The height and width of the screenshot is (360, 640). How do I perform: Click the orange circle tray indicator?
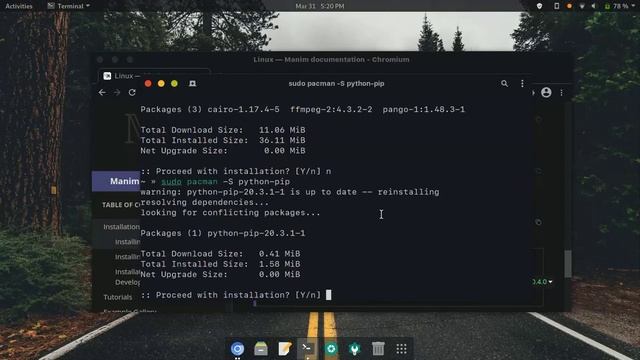tap(569, 6)
